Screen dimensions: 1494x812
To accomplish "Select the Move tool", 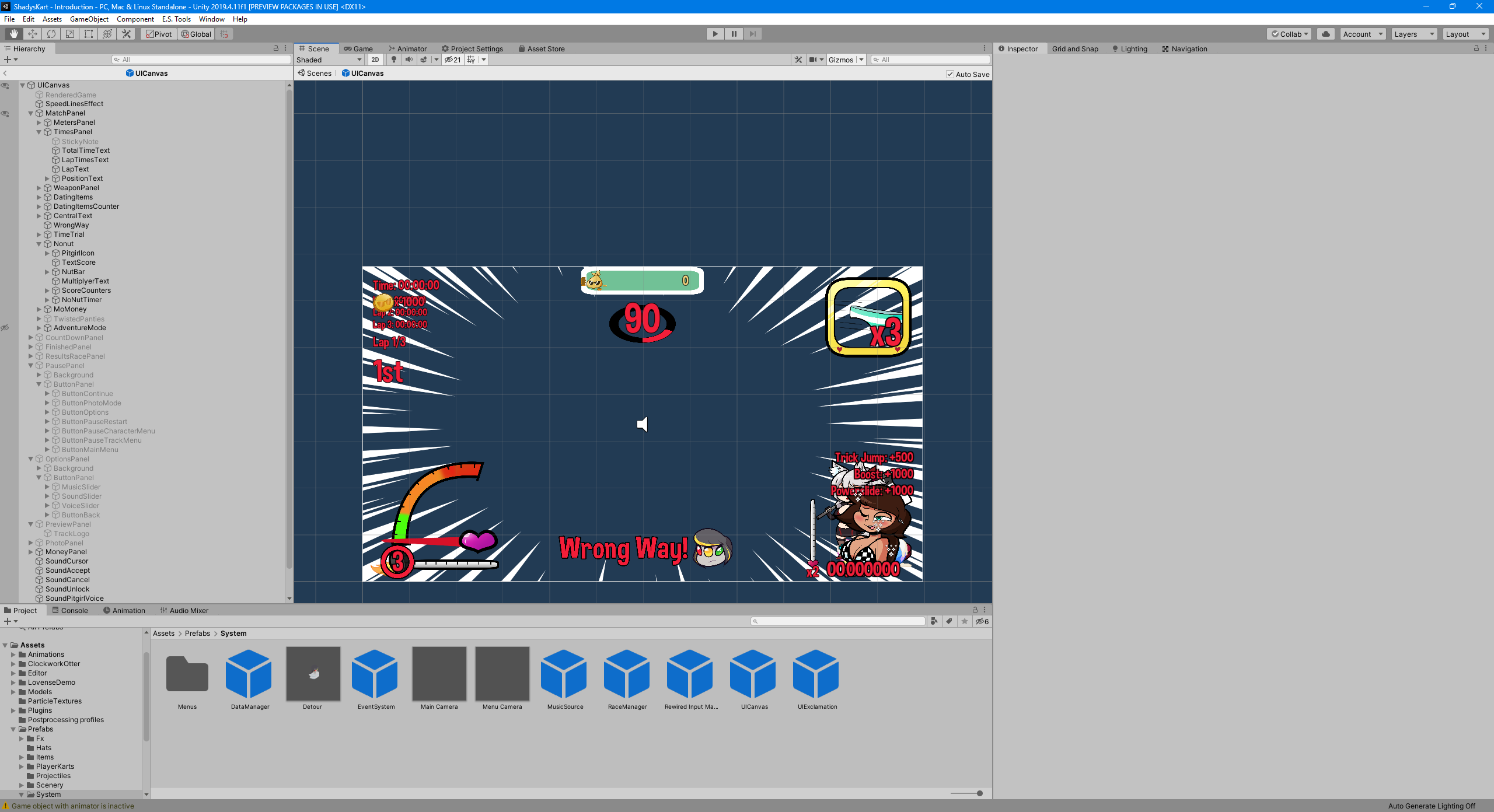I will [x=33, y=34].
